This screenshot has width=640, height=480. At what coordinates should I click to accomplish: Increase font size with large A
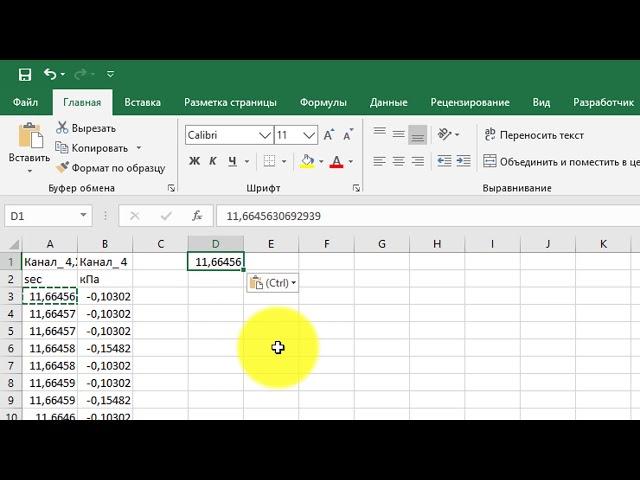tap(329, 135)
